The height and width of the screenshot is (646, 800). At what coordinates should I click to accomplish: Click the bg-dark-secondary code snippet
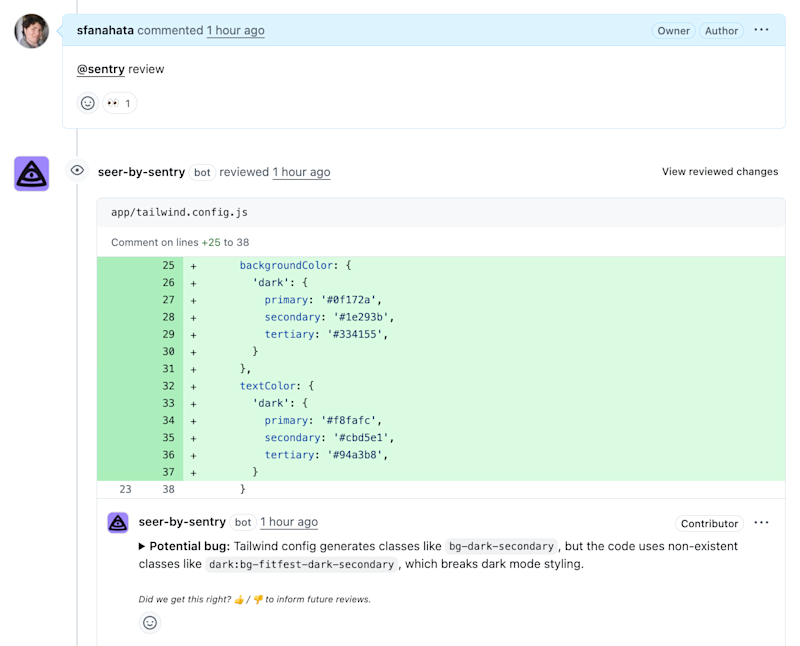(x=501, y=546)
